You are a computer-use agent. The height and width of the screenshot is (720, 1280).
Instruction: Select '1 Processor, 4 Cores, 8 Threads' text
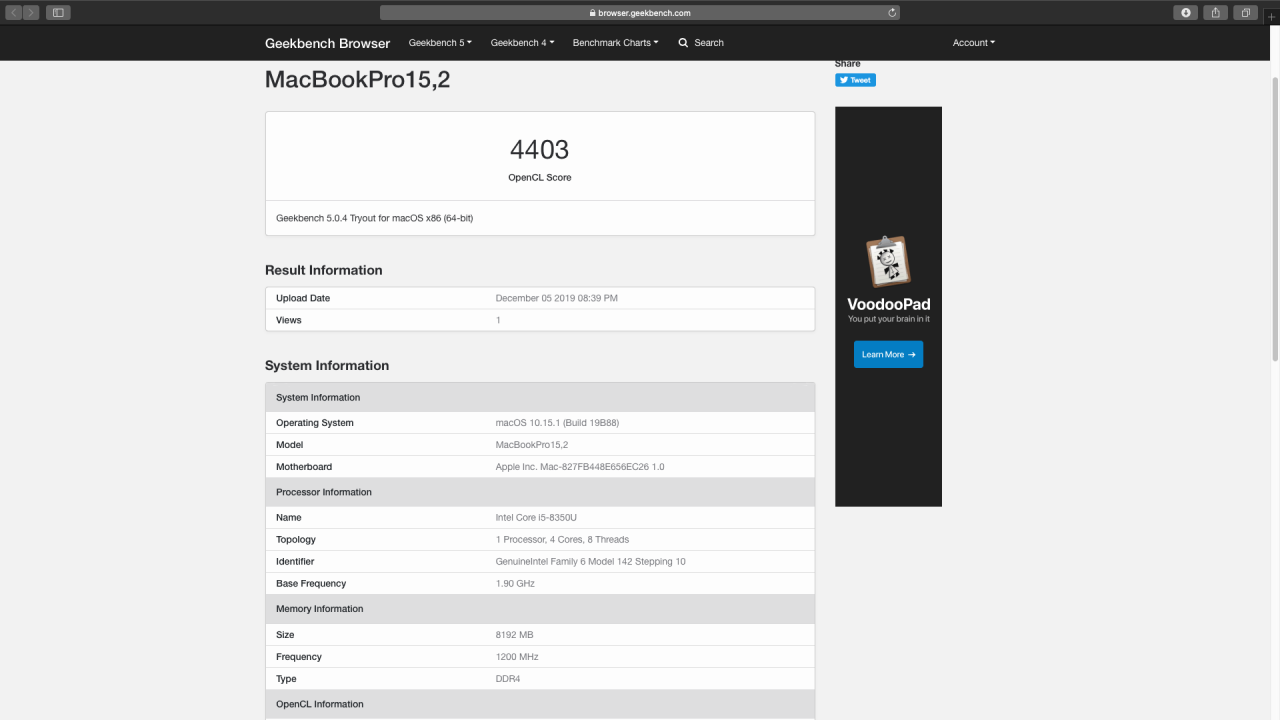point(562,540)
